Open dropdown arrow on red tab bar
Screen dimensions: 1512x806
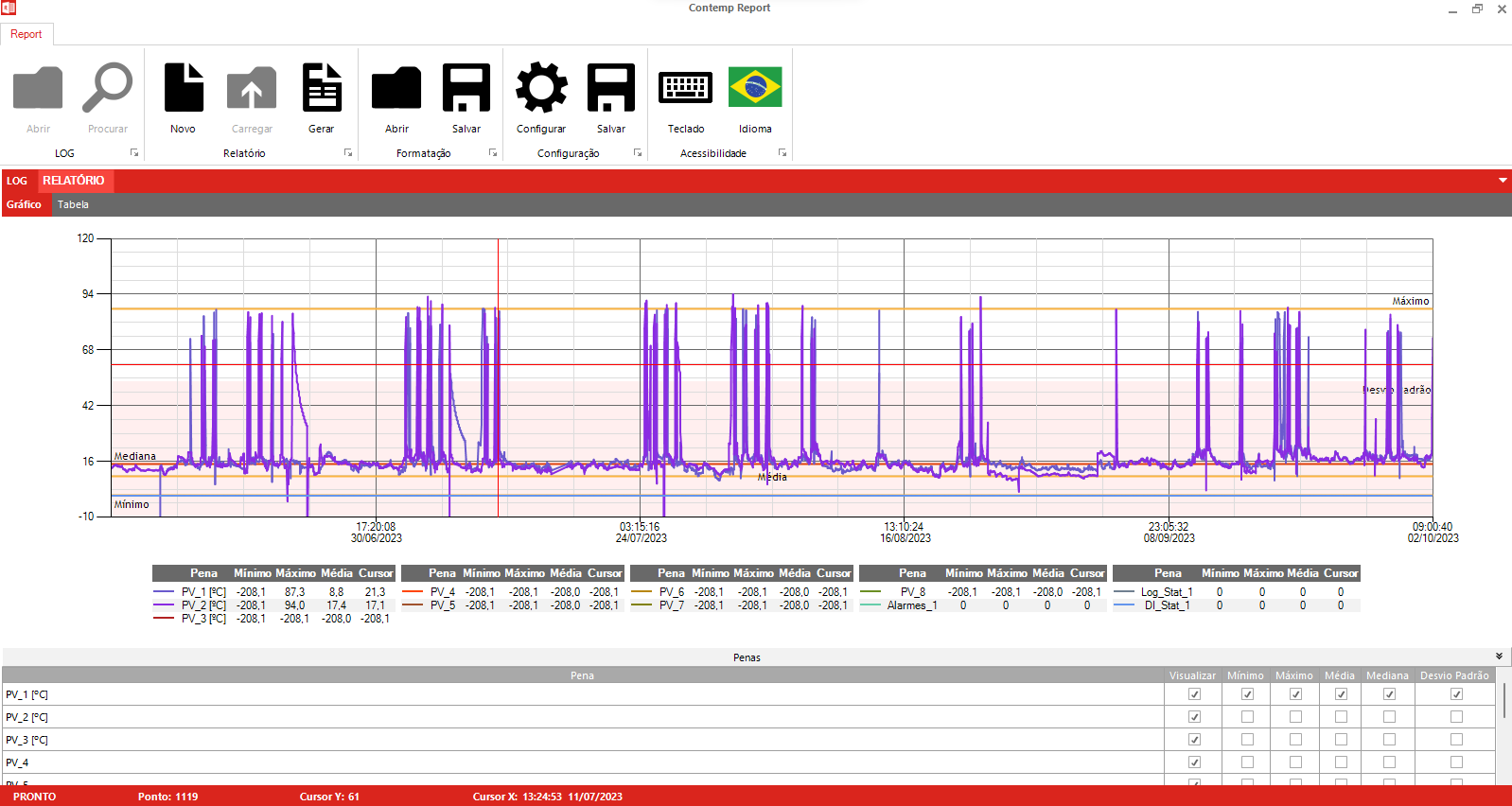coord(1503,181)
